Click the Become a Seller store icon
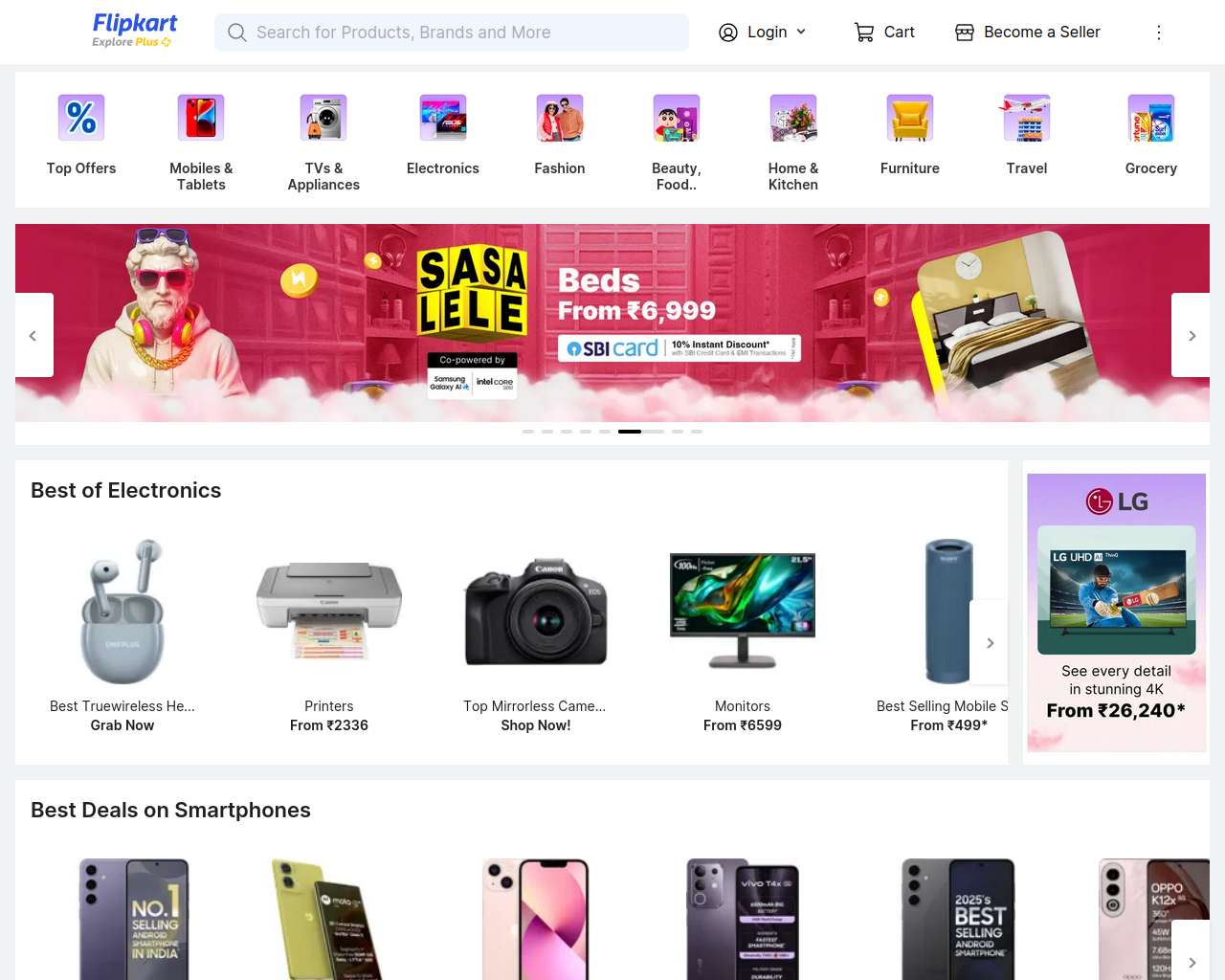 (965, 33)
